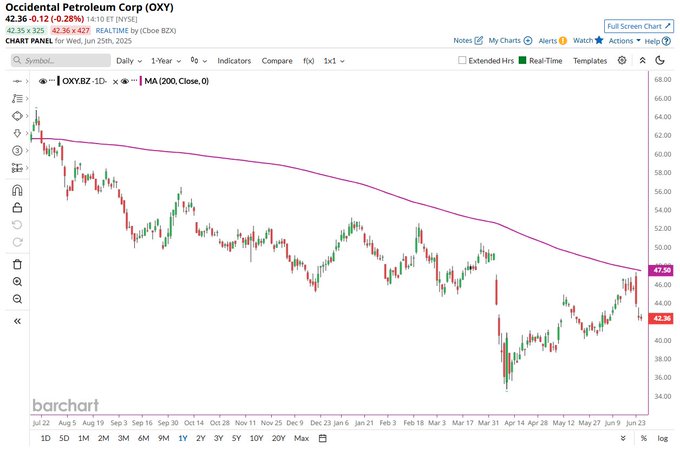The width and height of the screenshot is (680, 449).
Task: Click the magnet snap tool icon
Action: tap(17, 191)
